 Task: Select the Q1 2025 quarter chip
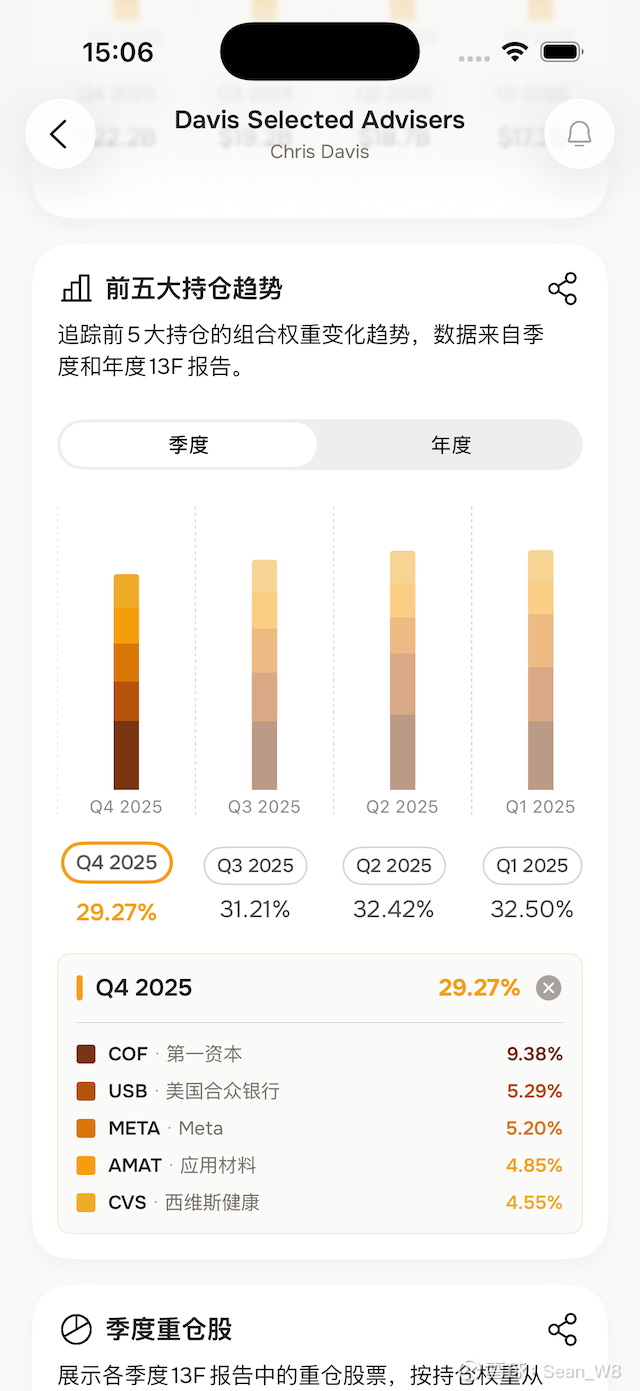pos(532,866)
